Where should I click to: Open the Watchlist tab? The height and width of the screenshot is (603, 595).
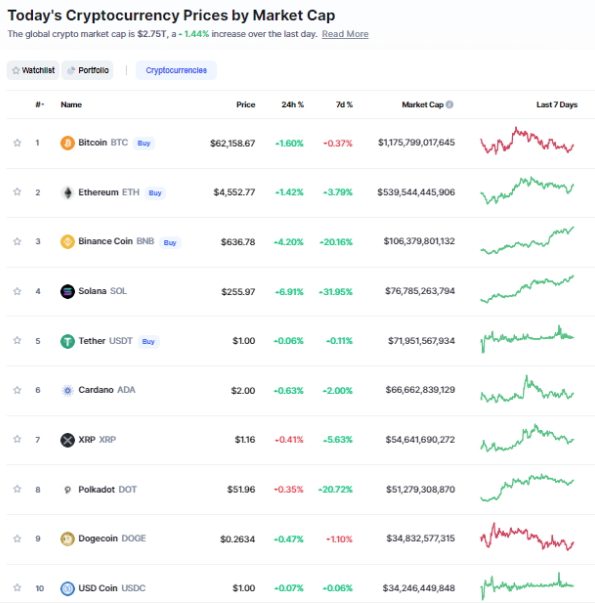33,70
